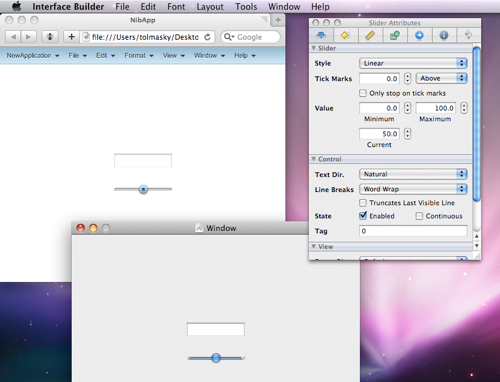Open the Window menu in NibApp page
The width and height of the screenshot is (500, 382).
click(x=209, y=55)
